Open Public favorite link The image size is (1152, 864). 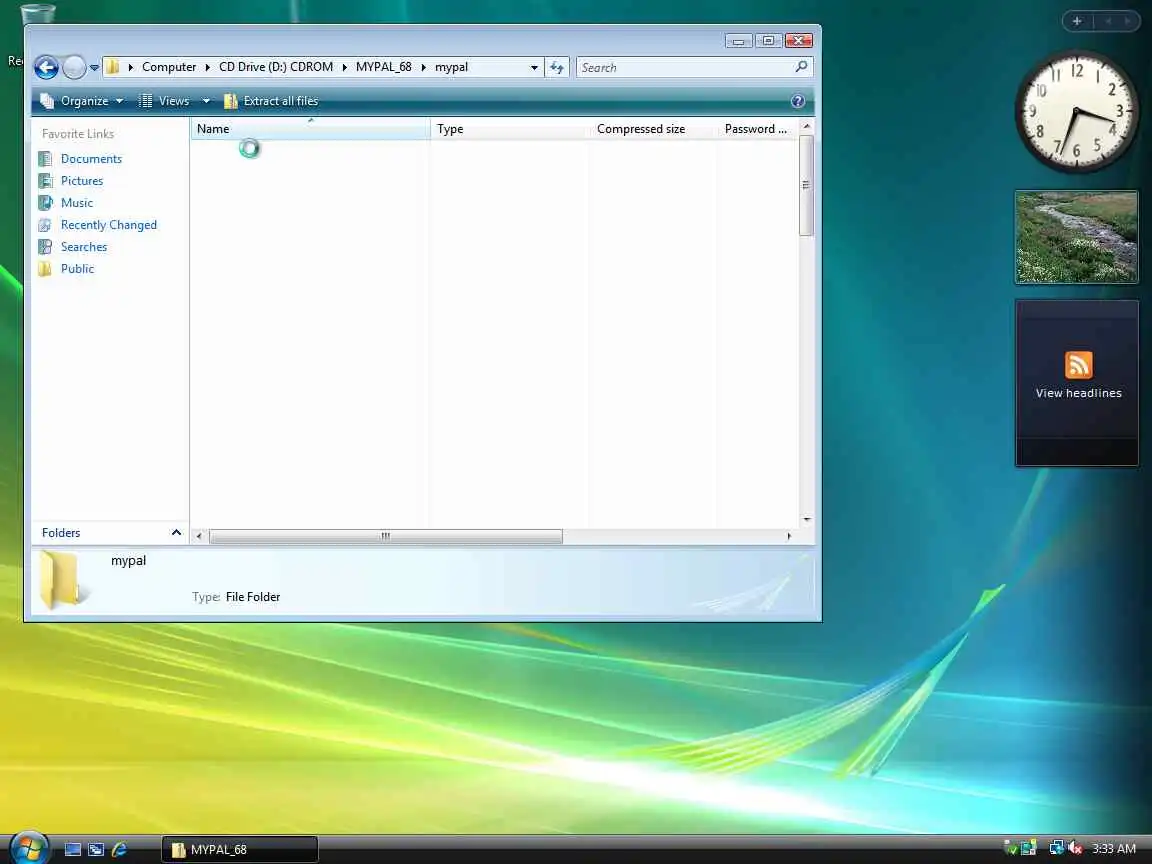point(77,269)
